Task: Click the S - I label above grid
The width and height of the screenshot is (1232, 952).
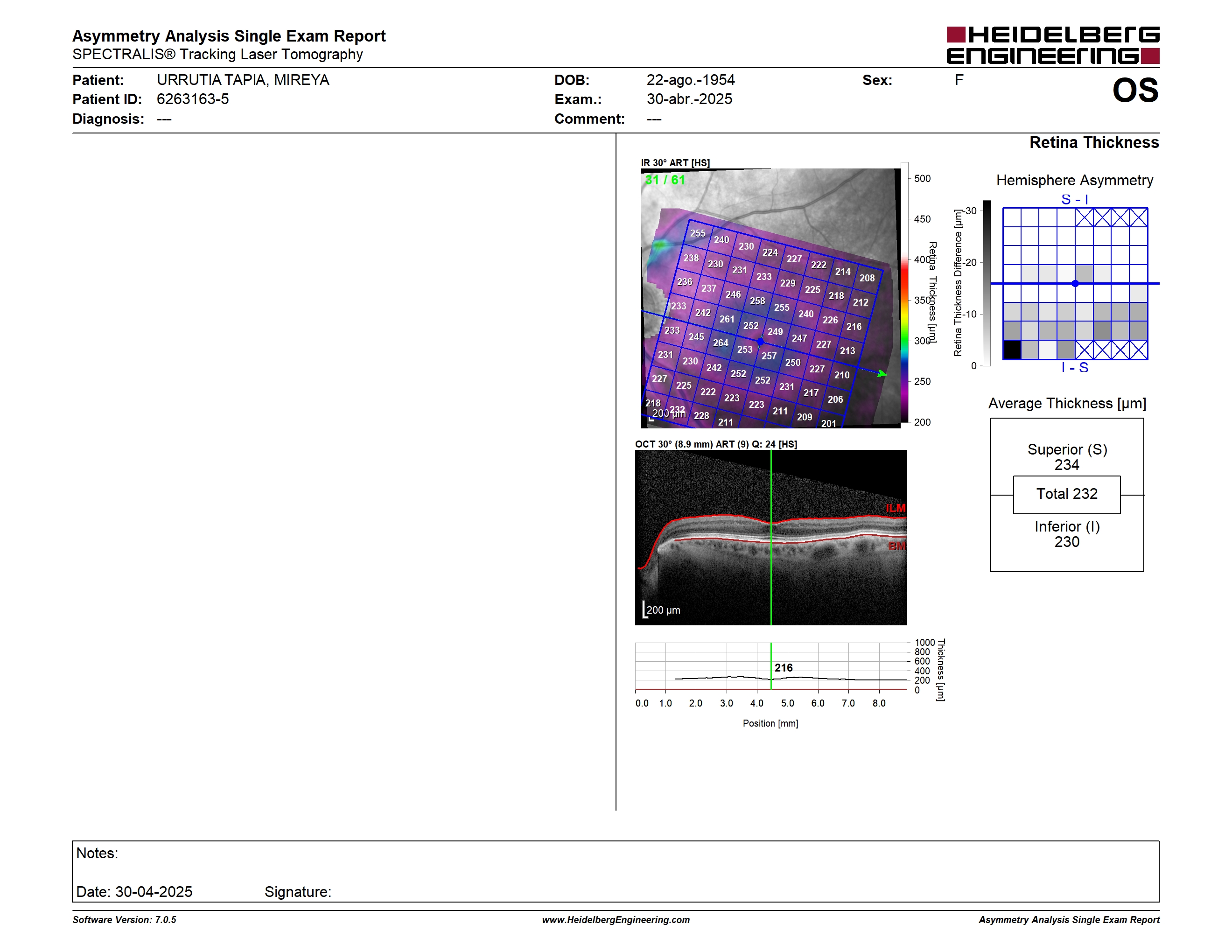Action: pyautogui.click(x=1075, y=200)
